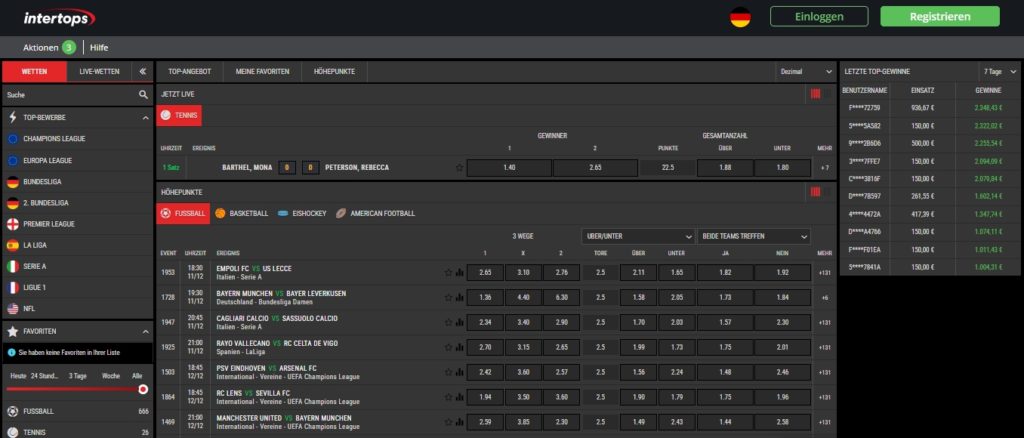Image resolution: width=1024 pixels, height=438 pixels.
Task: Select the Fussball highlights tab
Action: [x=183, y=213]
